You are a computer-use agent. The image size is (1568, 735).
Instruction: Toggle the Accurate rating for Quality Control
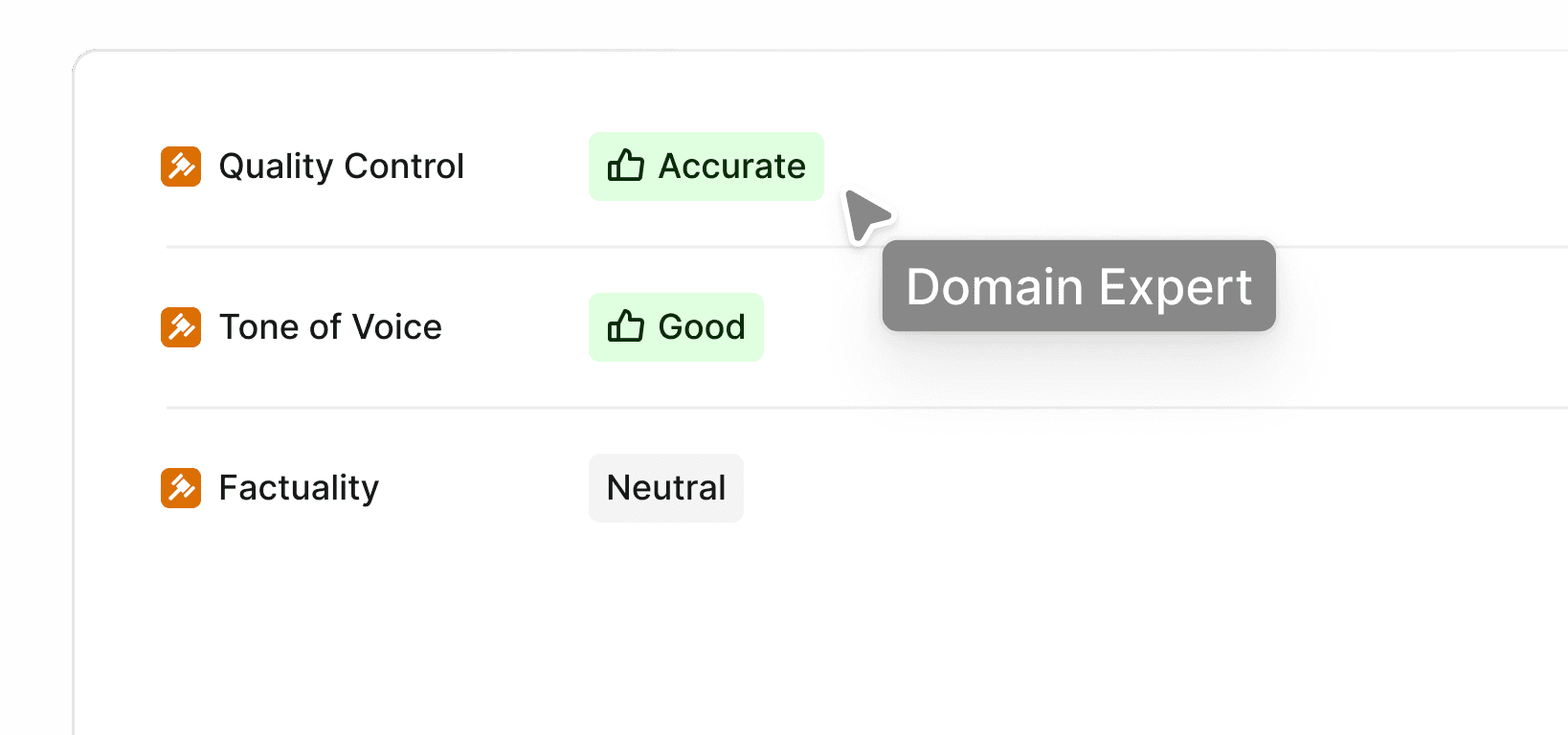(x=706, y=167)
